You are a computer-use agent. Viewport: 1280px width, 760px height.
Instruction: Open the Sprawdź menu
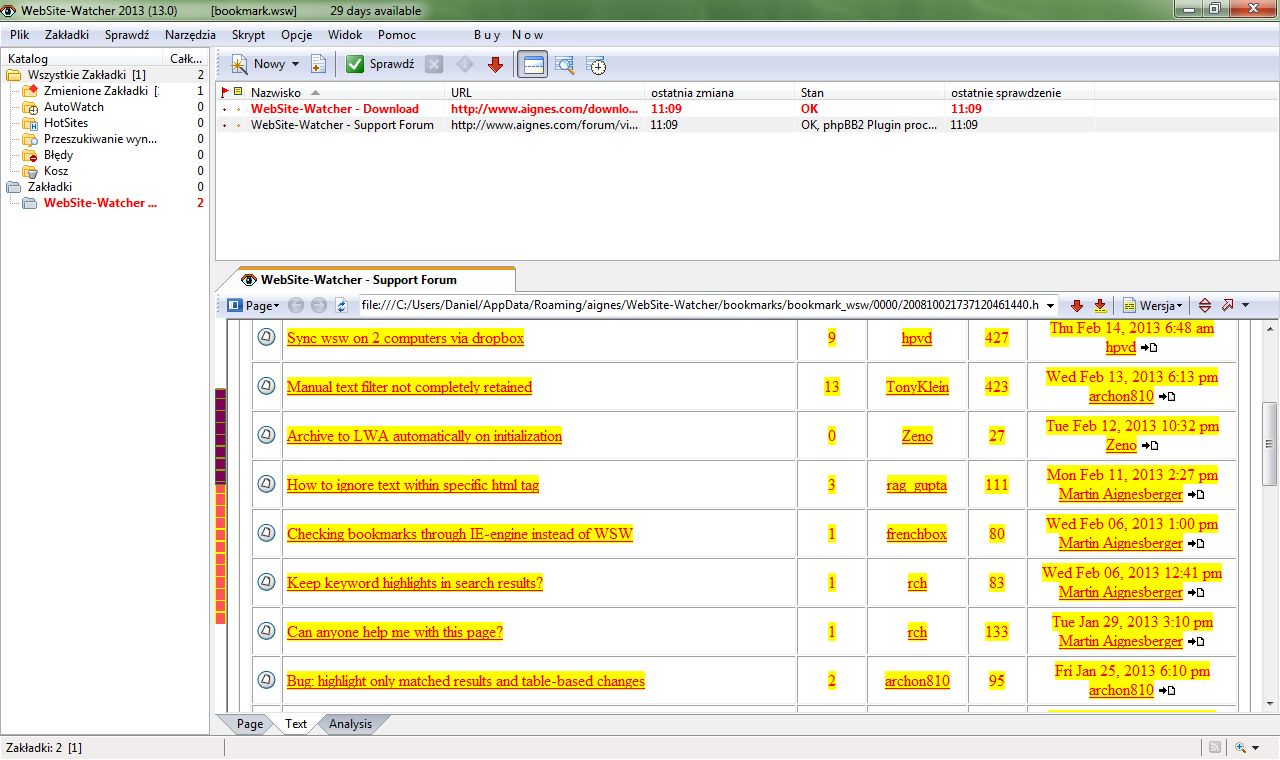pyautogui.click(x=127, y=35)
